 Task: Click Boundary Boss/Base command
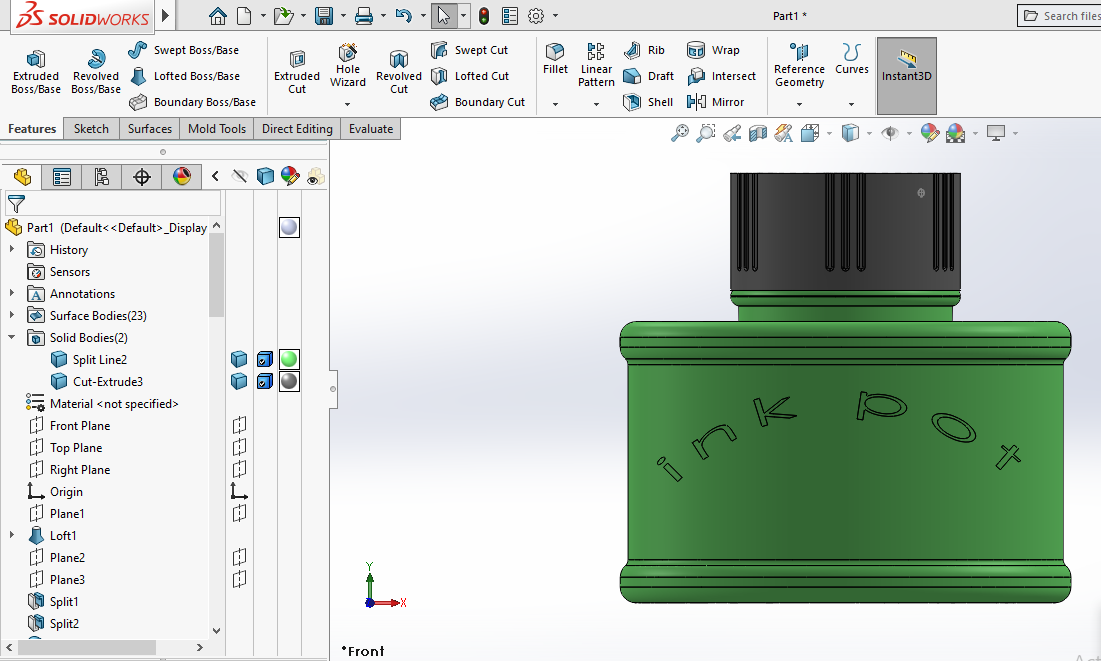[x=192, y=102]
